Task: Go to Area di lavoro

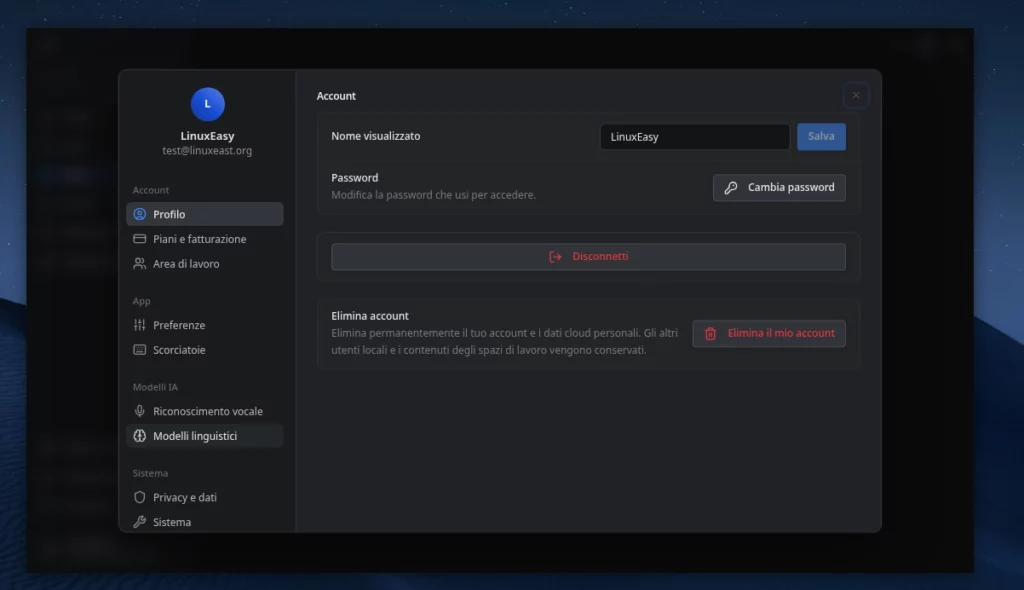Action: [x=204, y=264]
